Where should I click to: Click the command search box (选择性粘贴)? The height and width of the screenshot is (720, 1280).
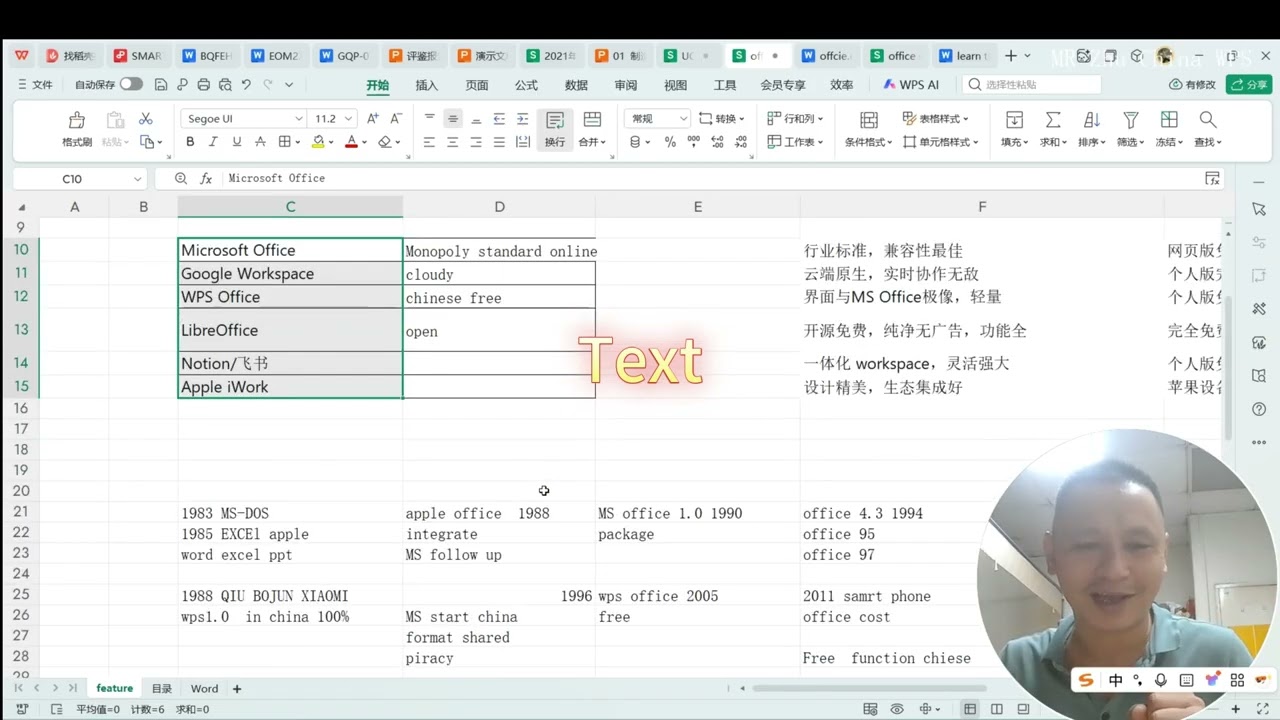pos(1030,85)
